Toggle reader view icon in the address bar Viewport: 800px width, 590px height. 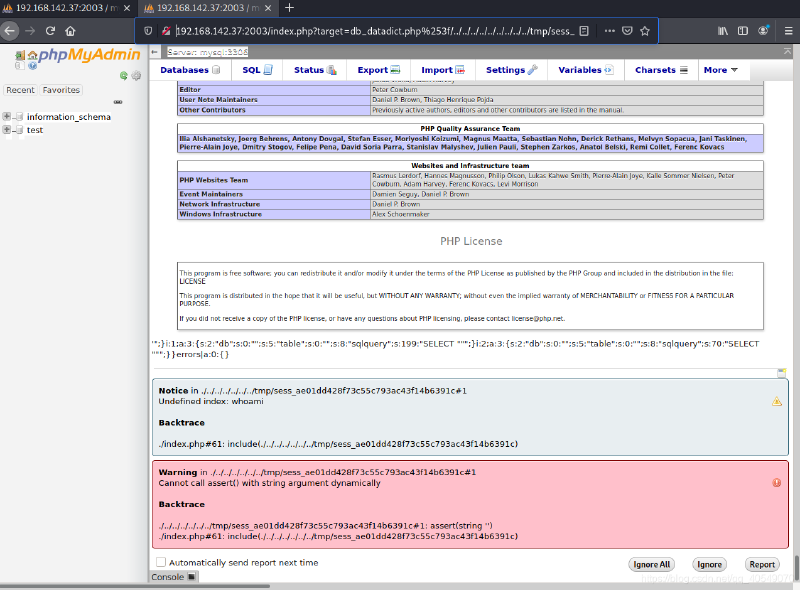(584, 31)
